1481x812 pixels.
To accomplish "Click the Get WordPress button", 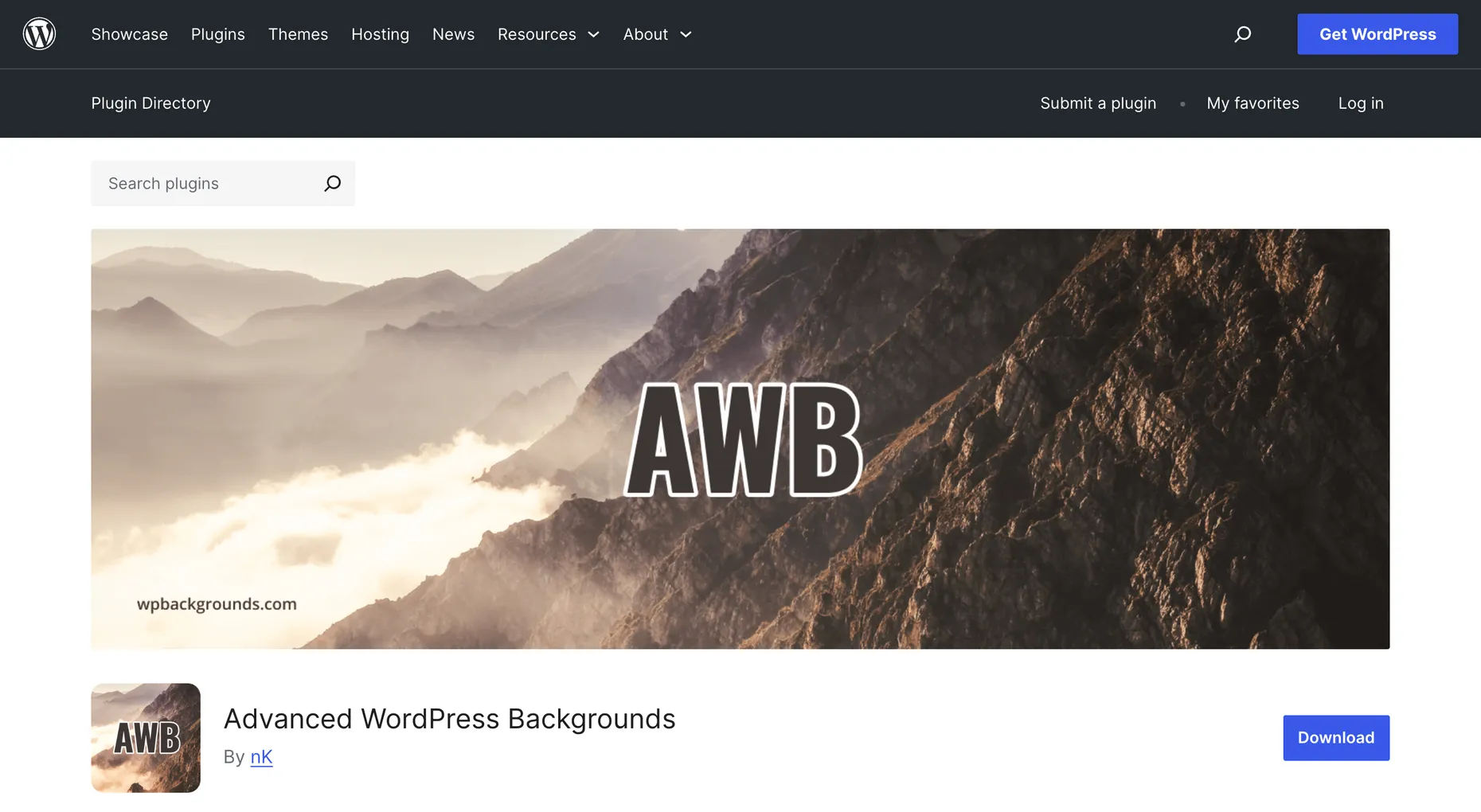I will (1377, 34).
